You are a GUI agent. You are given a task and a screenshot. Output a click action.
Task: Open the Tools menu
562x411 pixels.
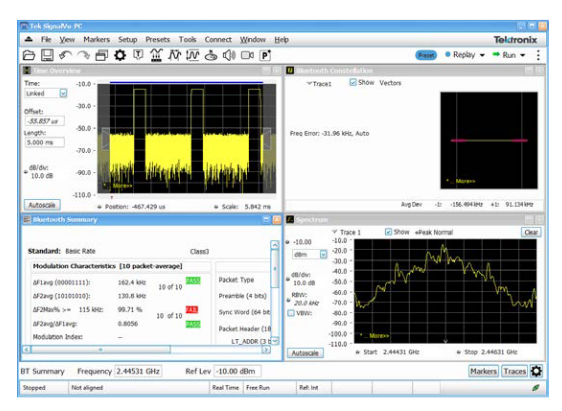pyautogui.click(x=187, y=39)
